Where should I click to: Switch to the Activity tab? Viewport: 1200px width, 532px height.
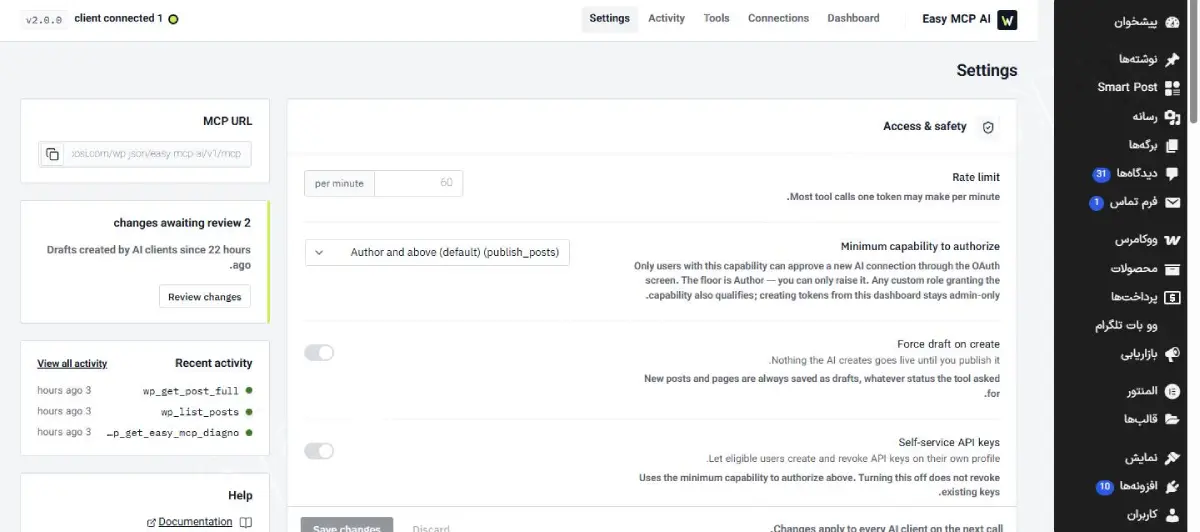coord(666,18)
